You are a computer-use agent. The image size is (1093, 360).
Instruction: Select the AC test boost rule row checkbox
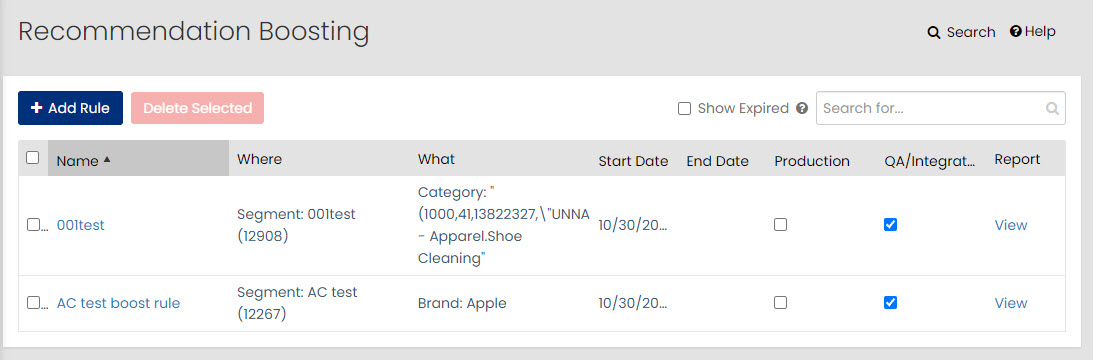click(x=33, y=303)
